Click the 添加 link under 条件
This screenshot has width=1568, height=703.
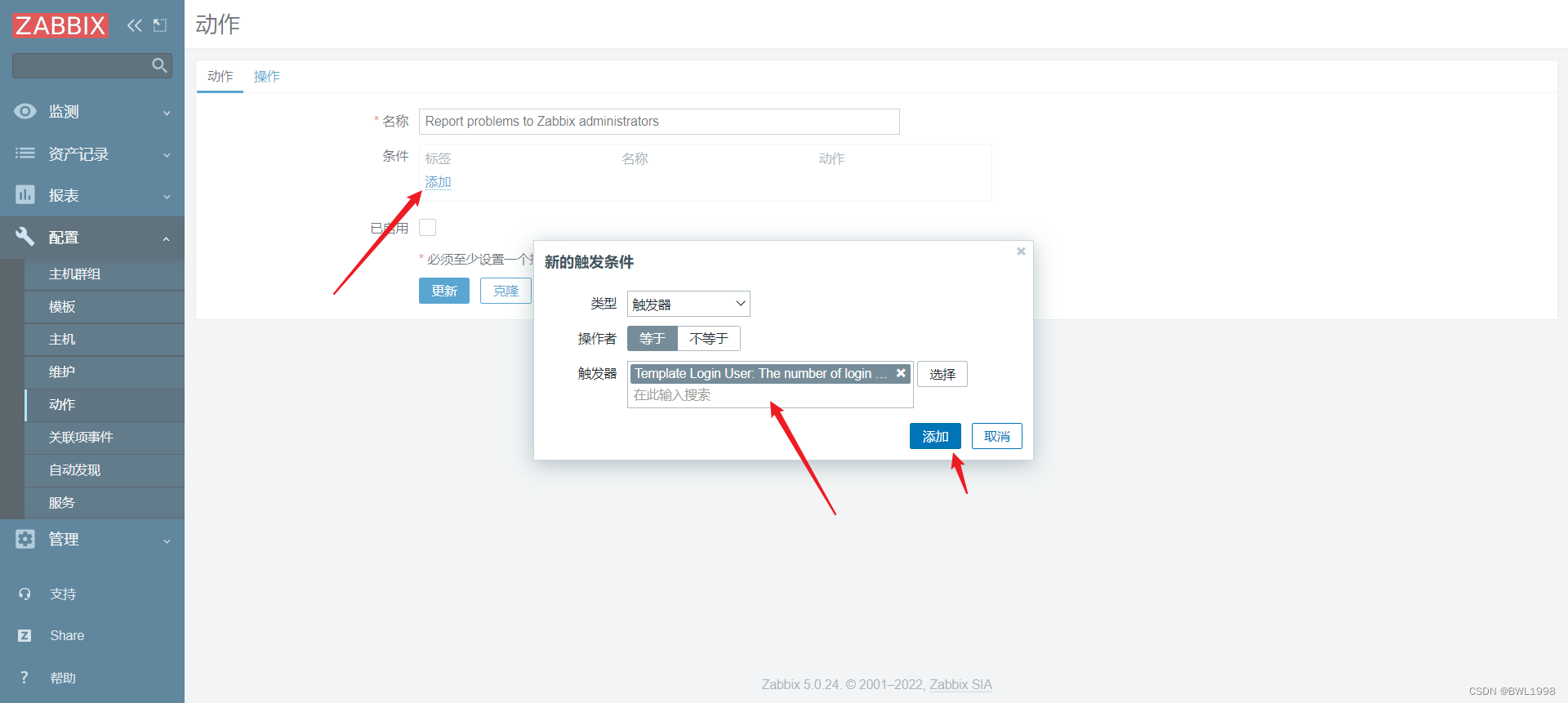(438, 182)
